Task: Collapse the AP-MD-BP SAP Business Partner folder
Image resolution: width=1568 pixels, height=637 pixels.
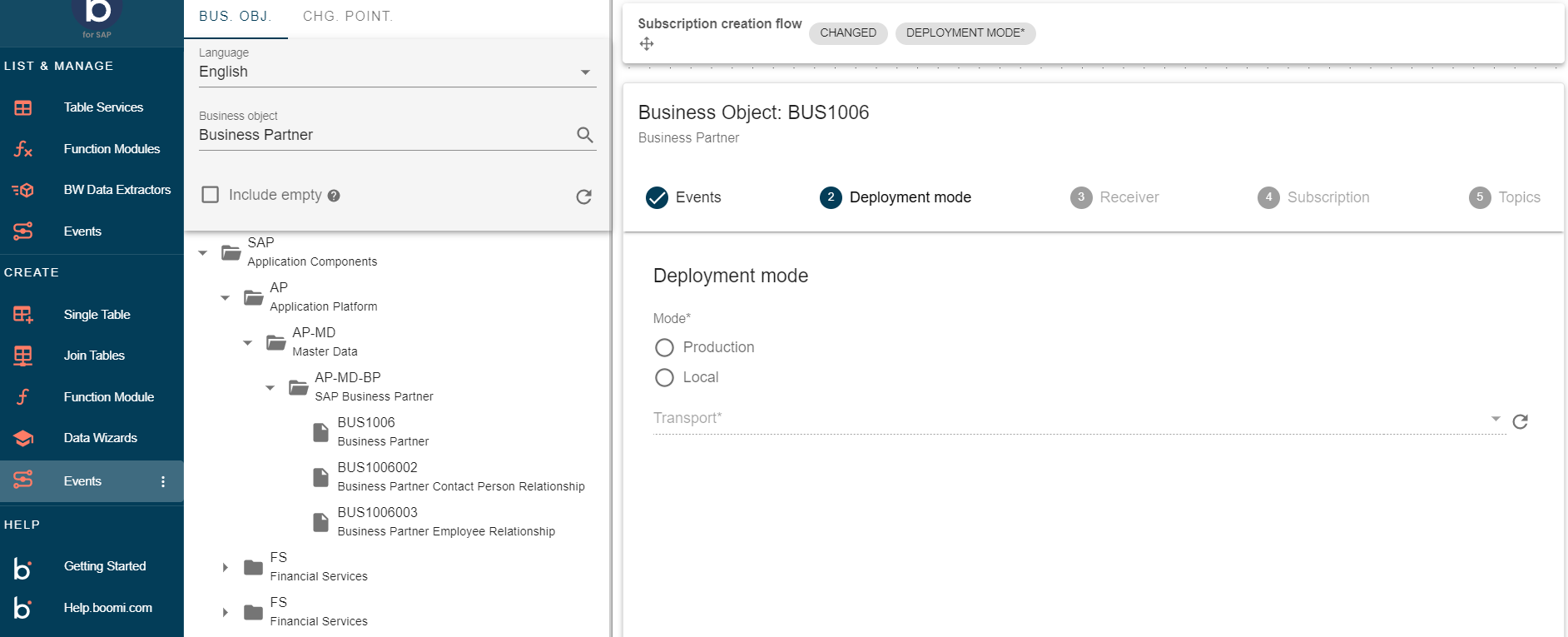Action: click(x=270, y=387)
